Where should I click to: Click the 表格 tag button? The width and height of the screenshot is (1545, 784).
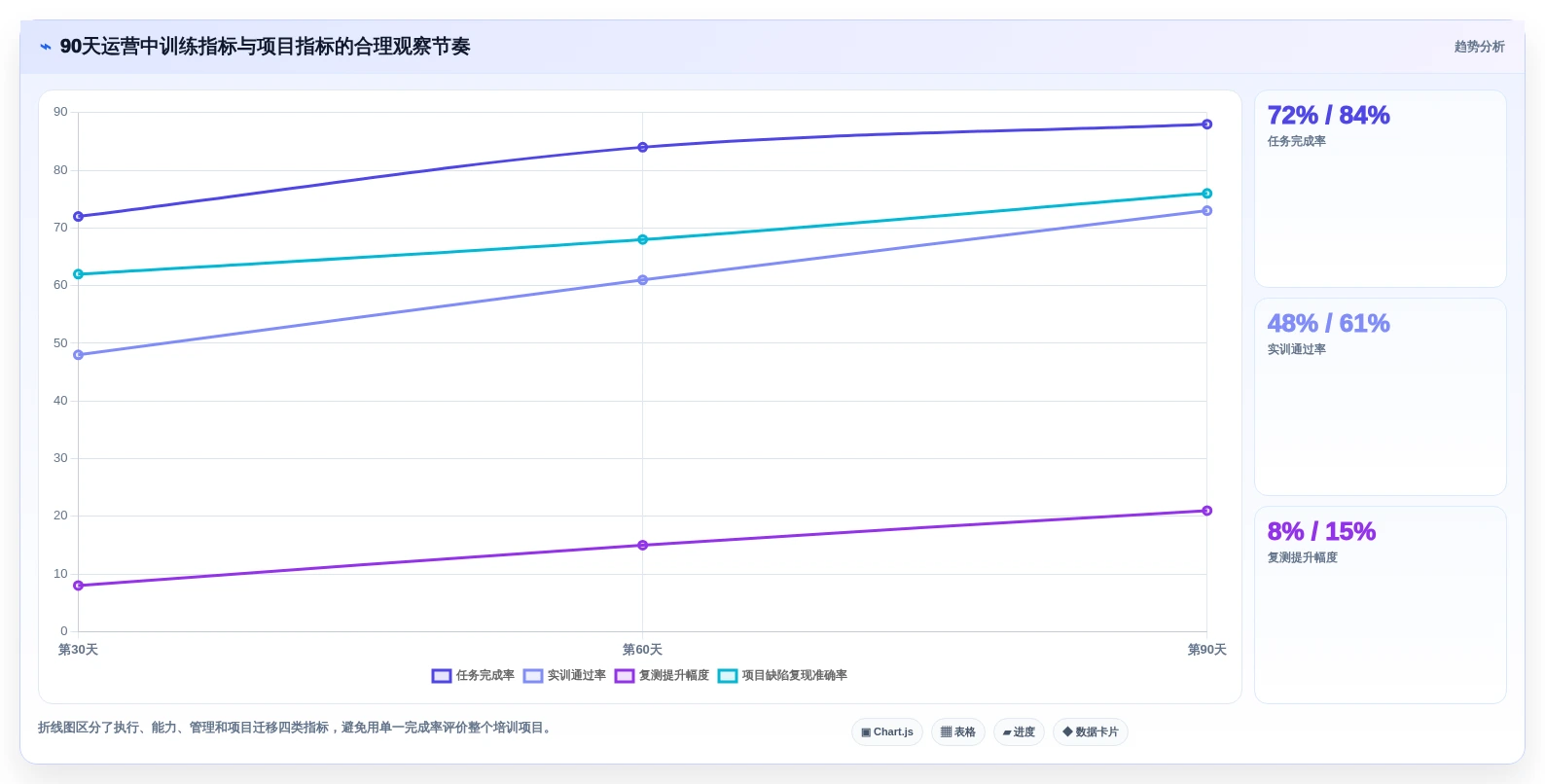coord(958,731)
